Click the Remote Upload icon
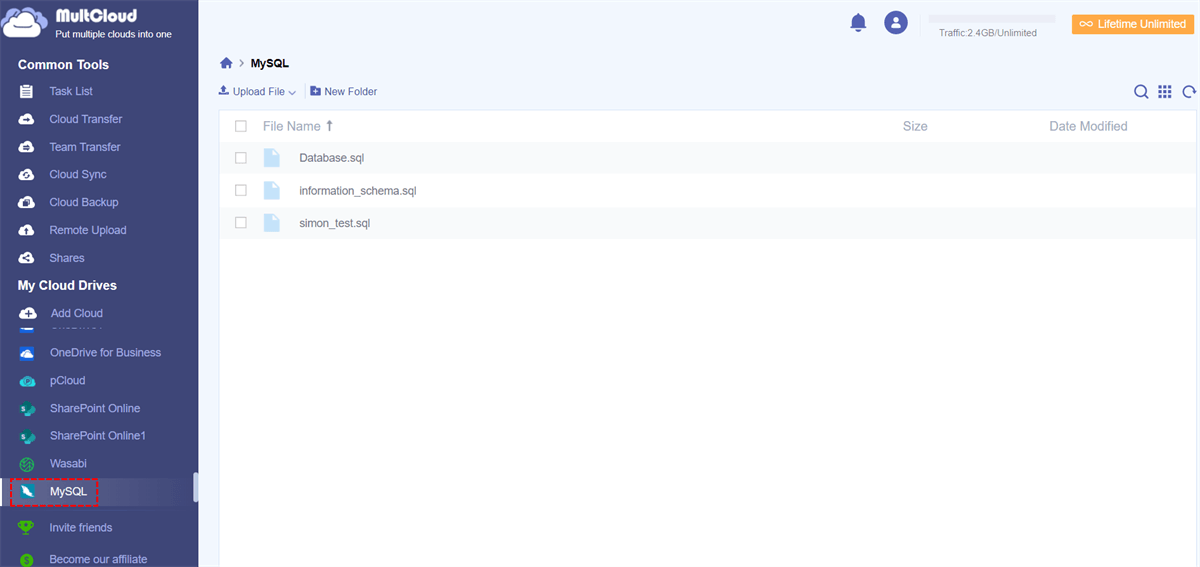Image resolution: width=1200 pixels, height=567 pixels. point(27,230)
